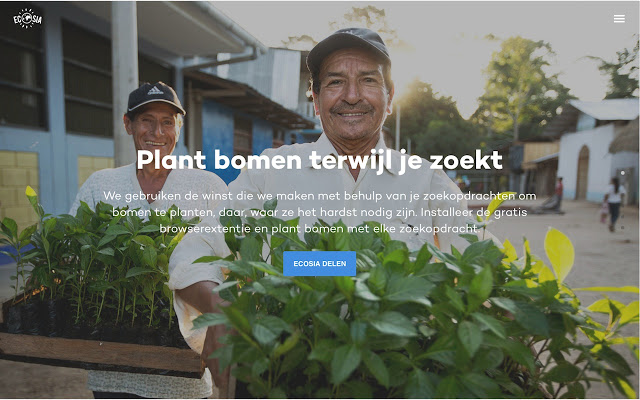640x400 pixels.
Task: Click the paragraph about browserextentie
Action: tap(320, 212)
